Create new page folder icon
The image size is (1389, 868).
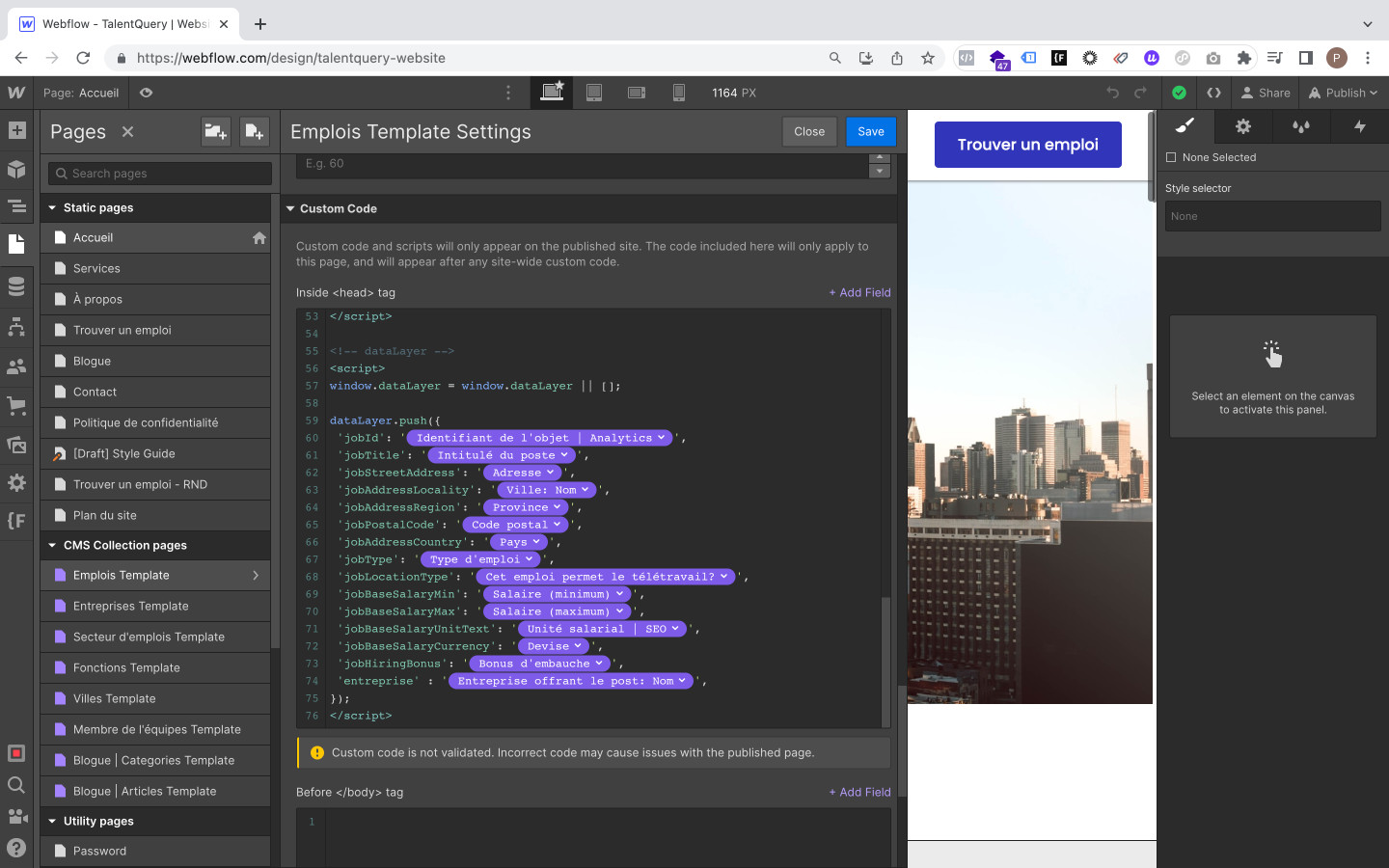215,131
